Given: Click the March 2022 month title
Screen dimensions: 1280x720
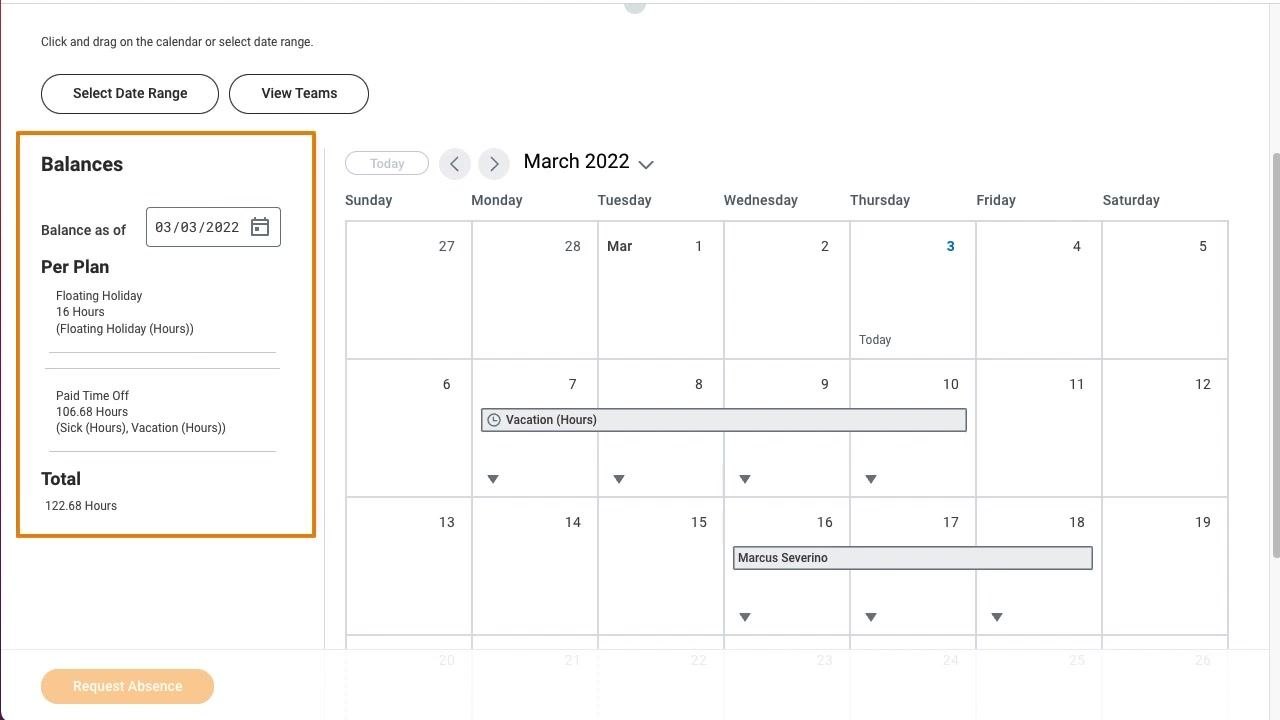Looking at the screenshot, I should coord(576,162).
